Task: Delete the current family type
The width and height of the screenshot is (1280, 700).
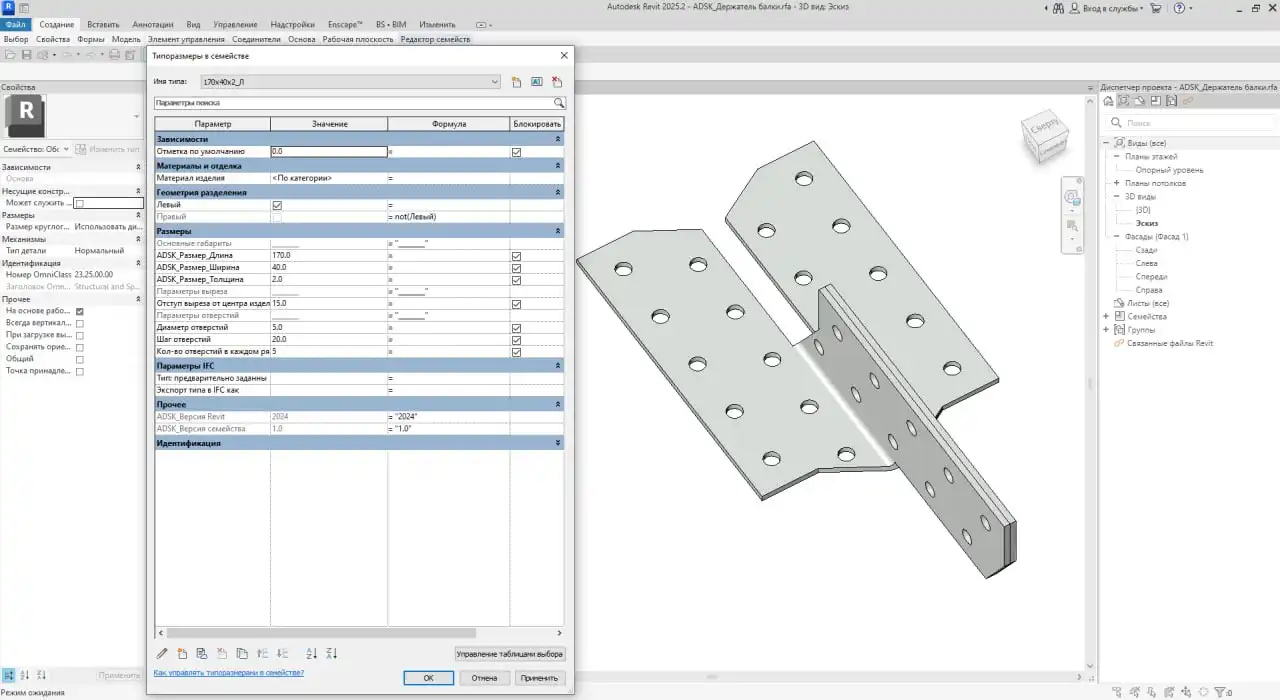Action: coord(557,82)
